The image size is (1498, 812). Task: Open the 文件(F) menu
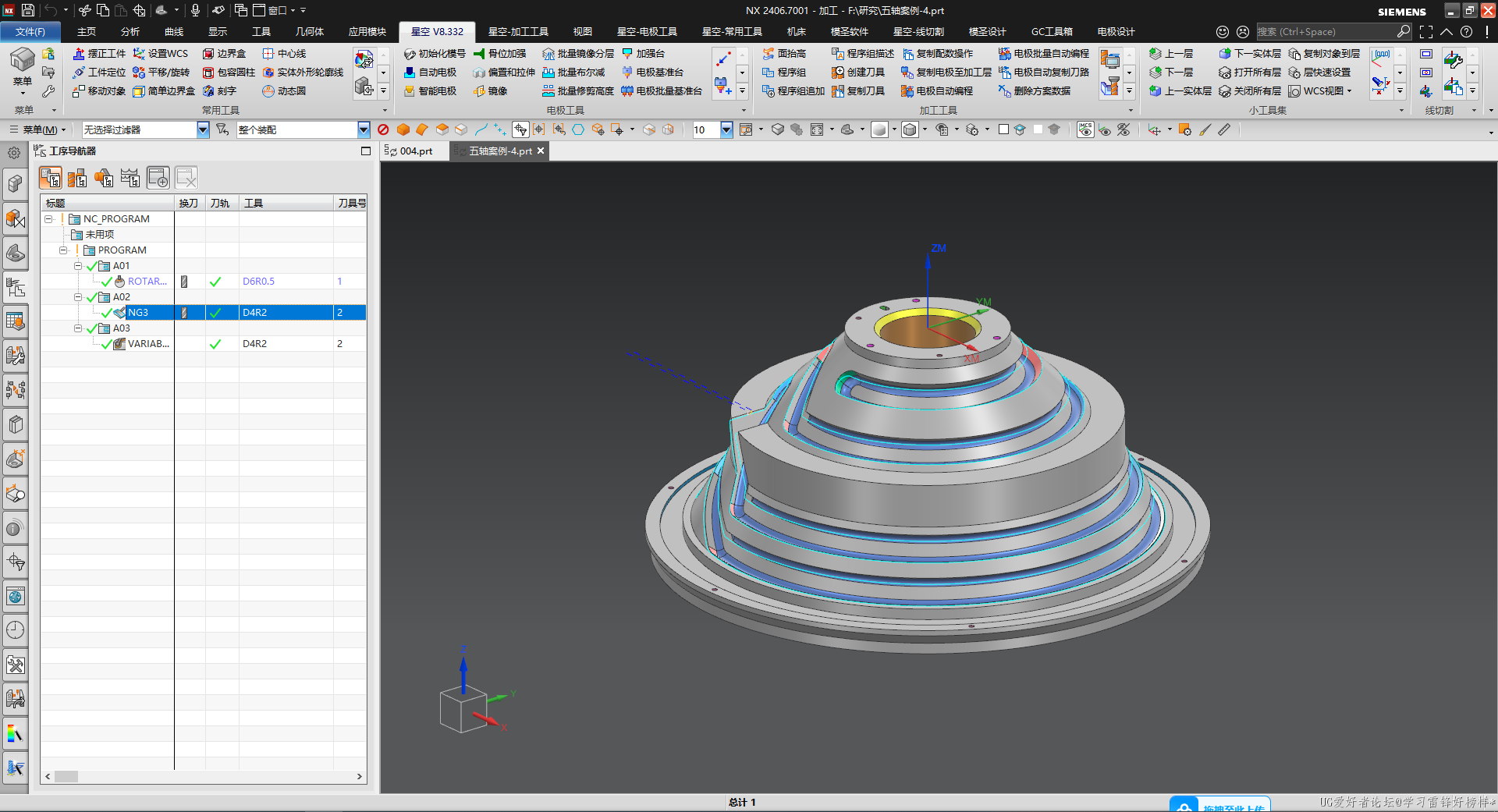pyautogui.click(x=30, y=32)
